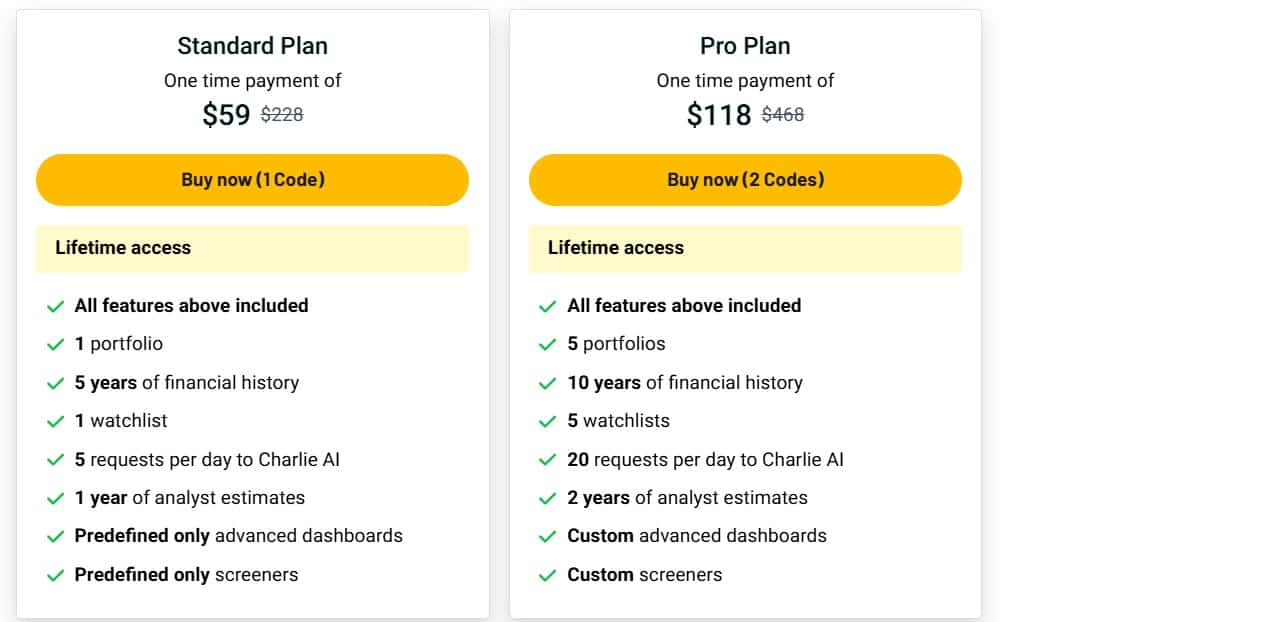Click the checkmark next to Custom screeners
The height and width of the screenshot is (622, 1276).
(x=548, y=575)
